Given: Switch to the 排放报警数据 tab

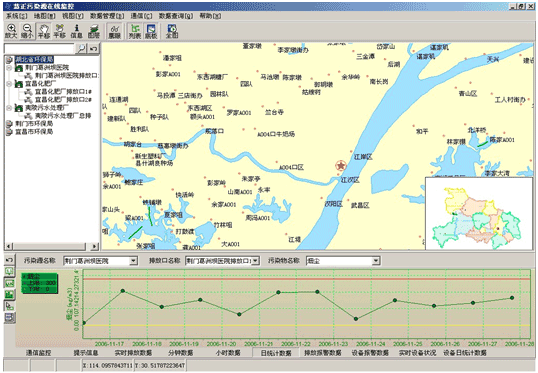Looking at the screenshot, I should coord(323,353).
